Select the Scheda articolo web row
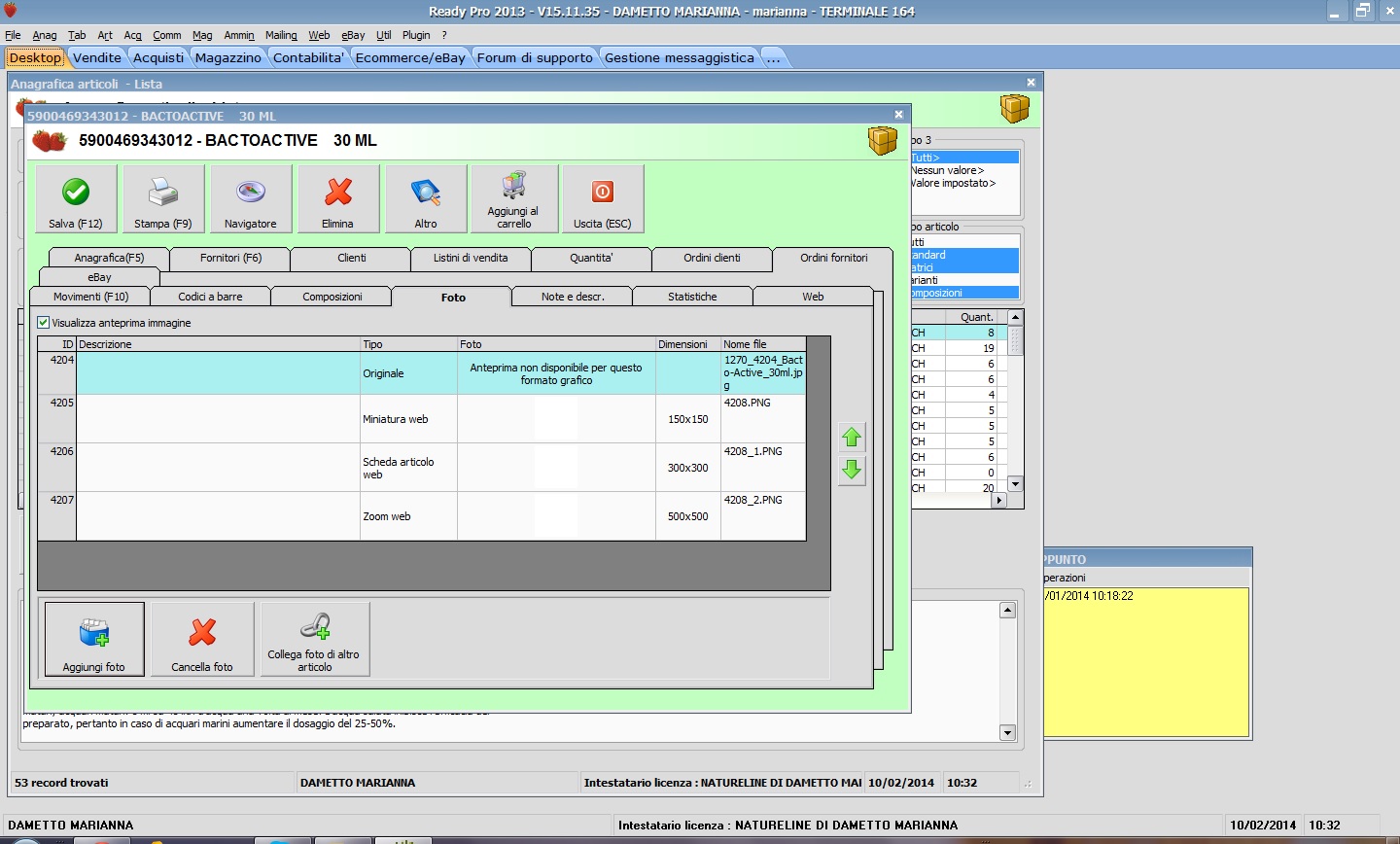This screenshot has height=844, width=1400. [x=422, y=468]
